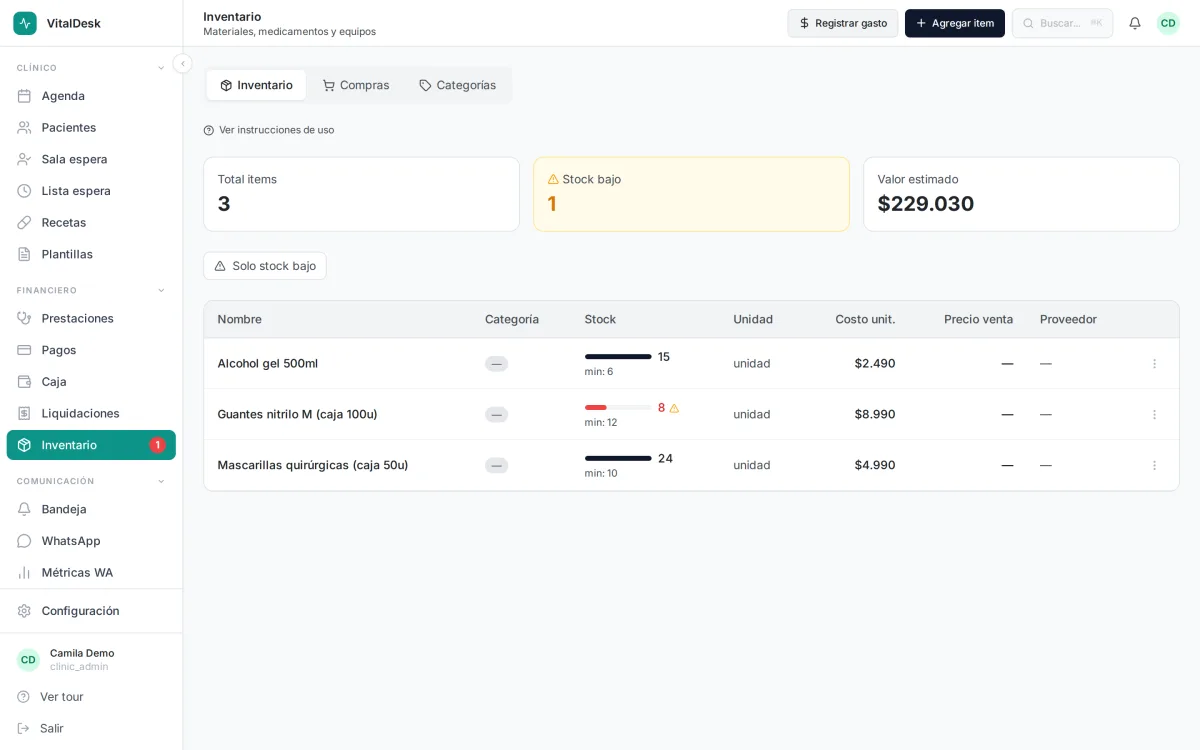1200x750 pixels.
Task: Go to Sala espera section
Action: click(x=91, y=159)
